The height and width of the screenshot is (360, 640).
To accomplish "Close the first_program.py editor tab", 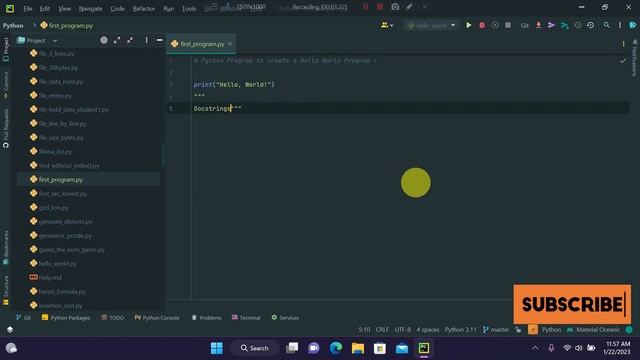I will (x=230, y=44).
